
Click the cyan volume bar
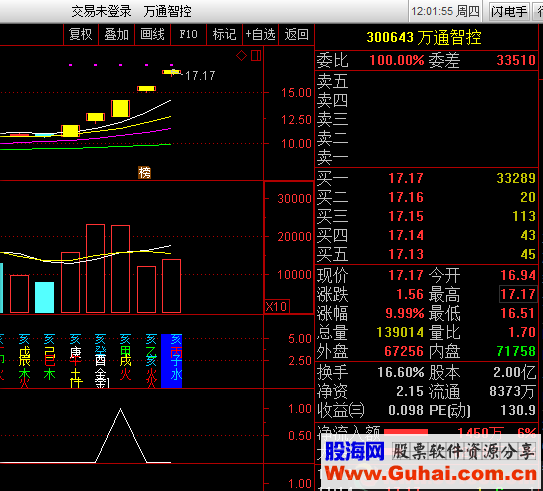pyautogui.click(x=45, y=297)
